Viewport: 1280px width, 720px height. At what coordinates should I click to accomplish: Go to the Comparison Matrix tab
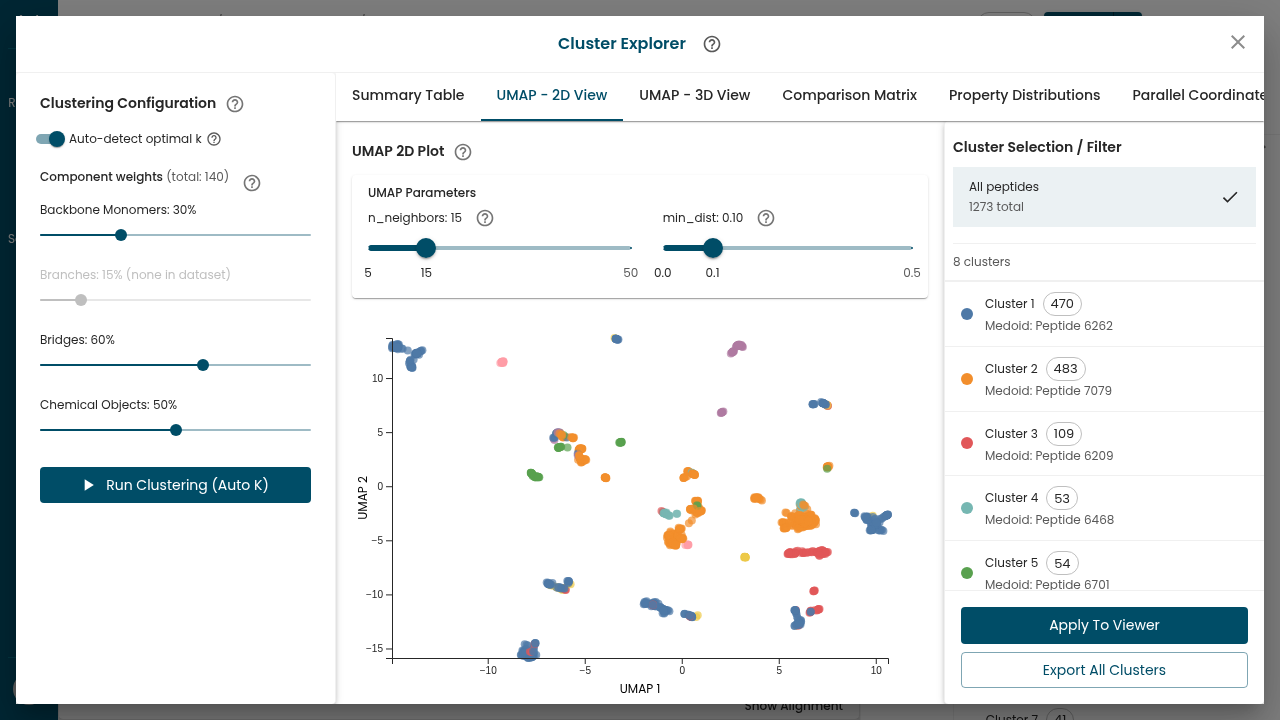point(849,95)
